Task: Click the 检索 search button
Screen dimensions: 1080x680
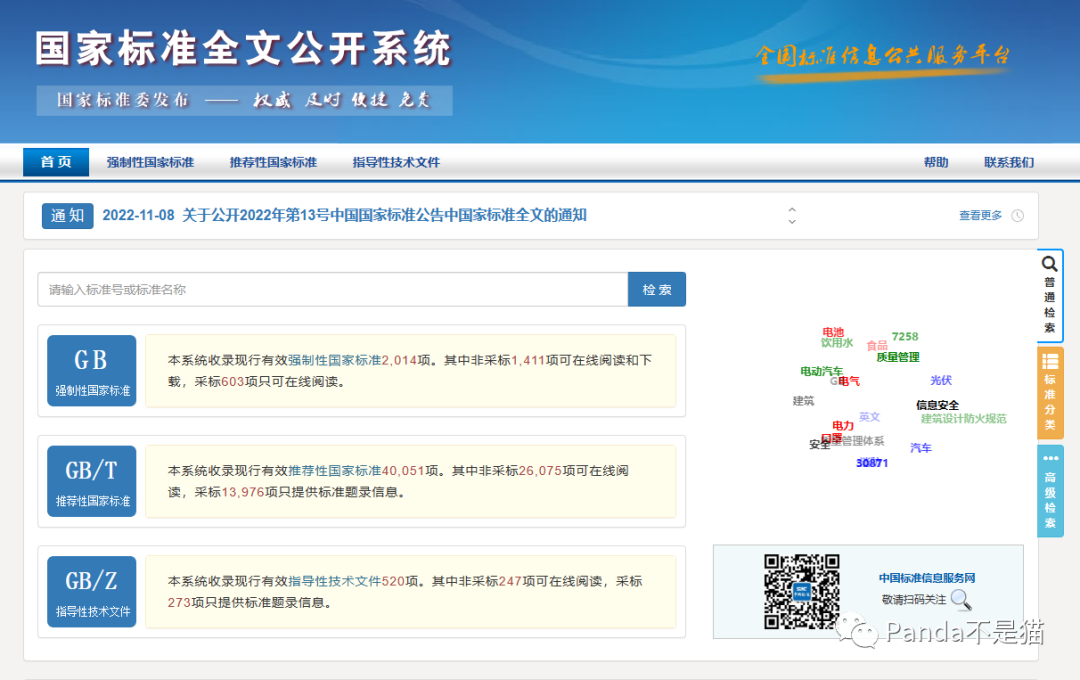Action: (657, 289)
